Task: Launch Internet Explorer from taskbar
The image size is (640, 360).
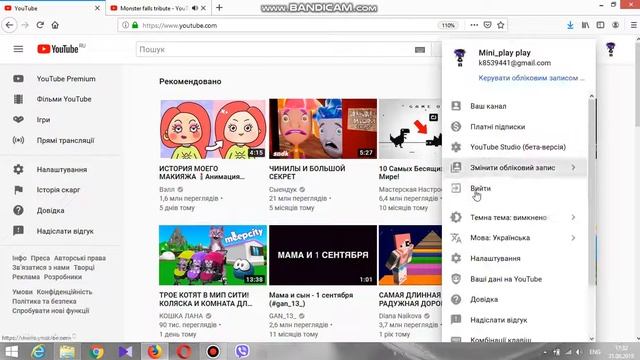Action: click(39, 351)
